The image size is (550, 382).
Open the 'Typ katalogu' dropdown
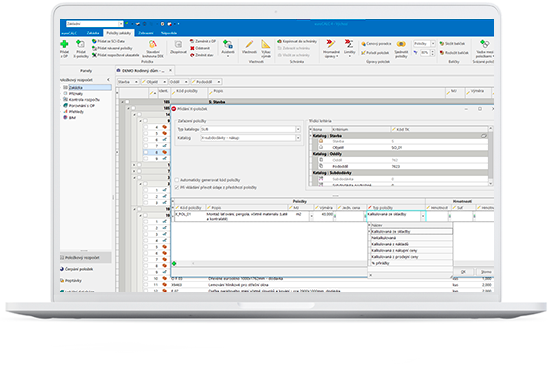pos(298,129)
